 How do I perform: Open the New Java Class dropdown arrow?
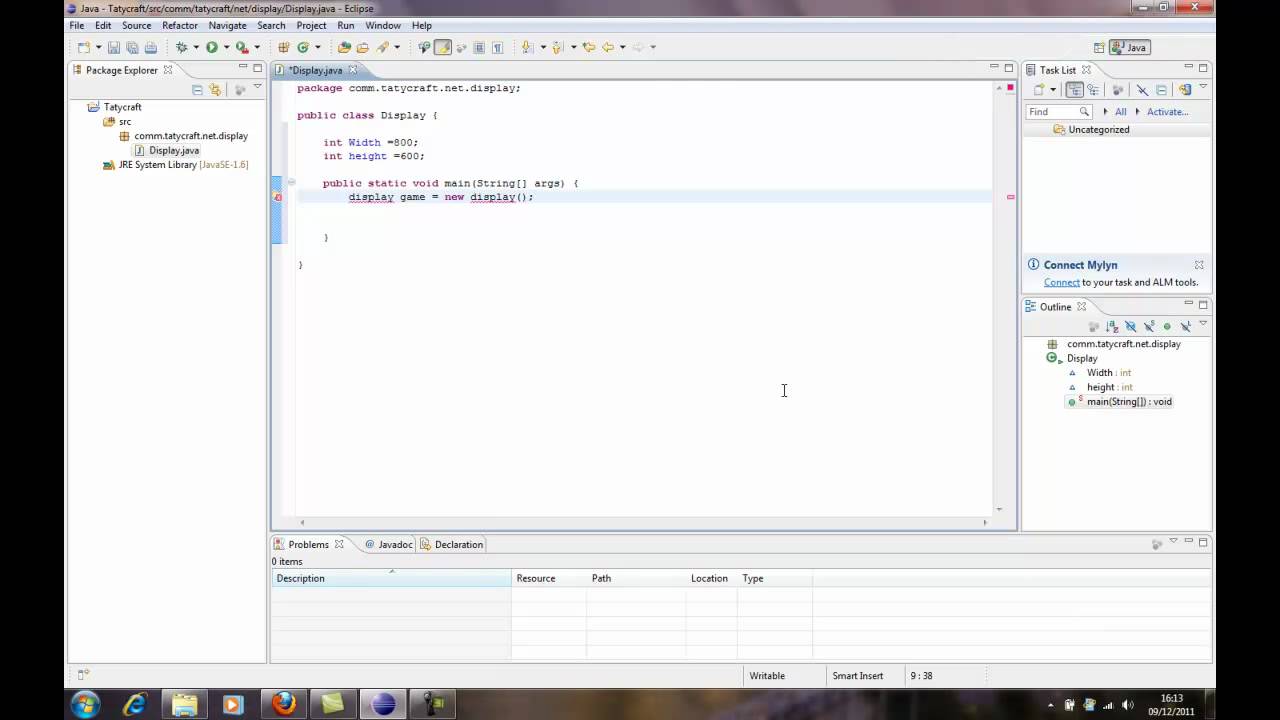318,47
